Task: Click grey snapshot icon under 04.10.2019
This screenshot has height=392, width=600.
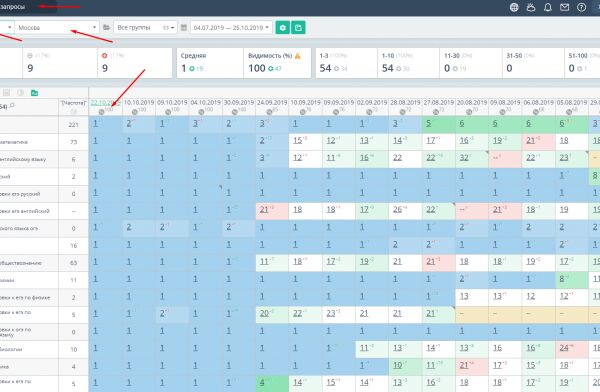Action: pyautogui.click(x=201, y=112)
